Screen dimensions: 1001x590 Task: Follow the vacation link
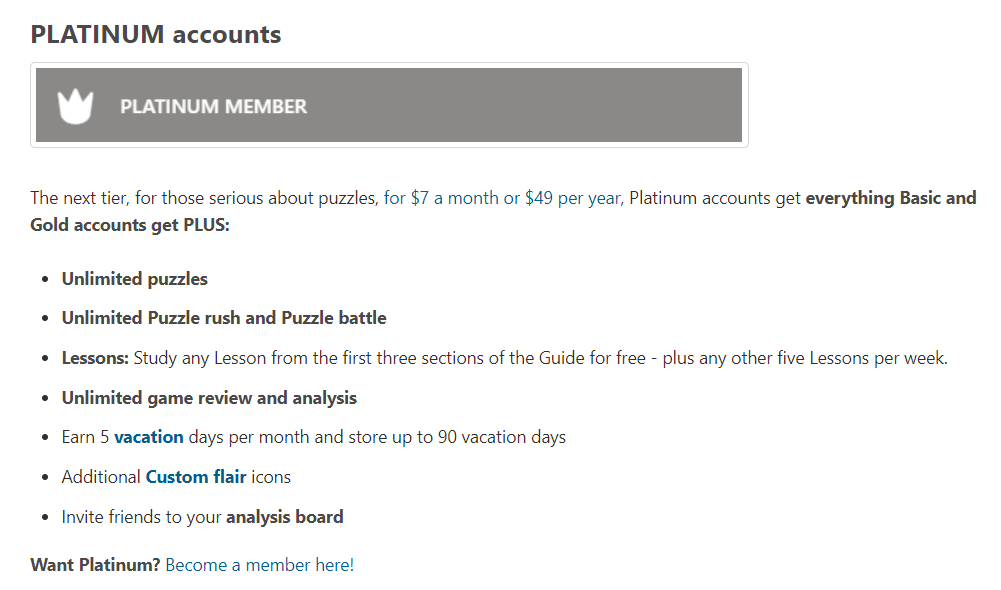[149, 437]
